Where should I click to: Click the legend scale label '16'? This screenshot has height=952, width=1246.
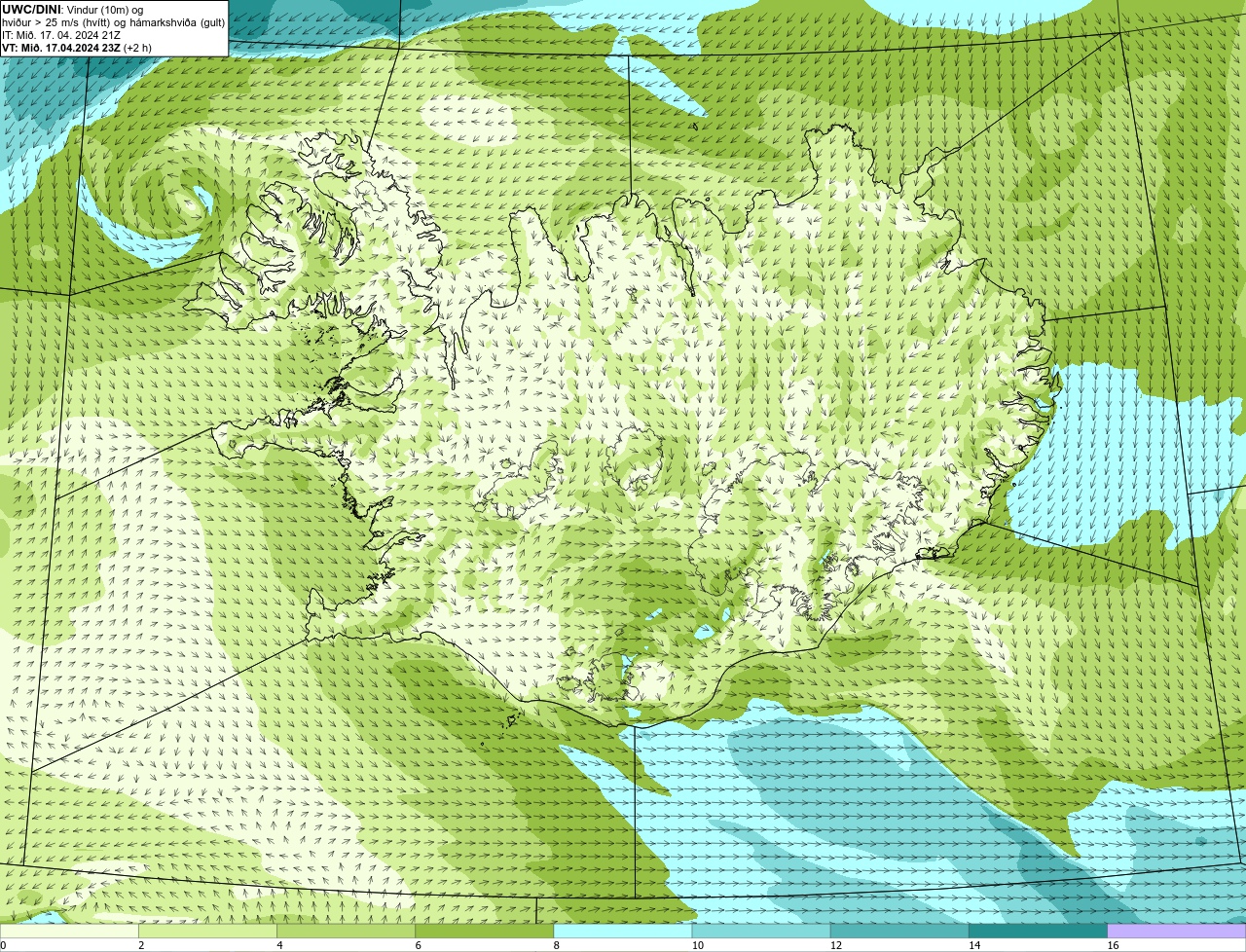pyautogui.click(x=1113, y=945)
